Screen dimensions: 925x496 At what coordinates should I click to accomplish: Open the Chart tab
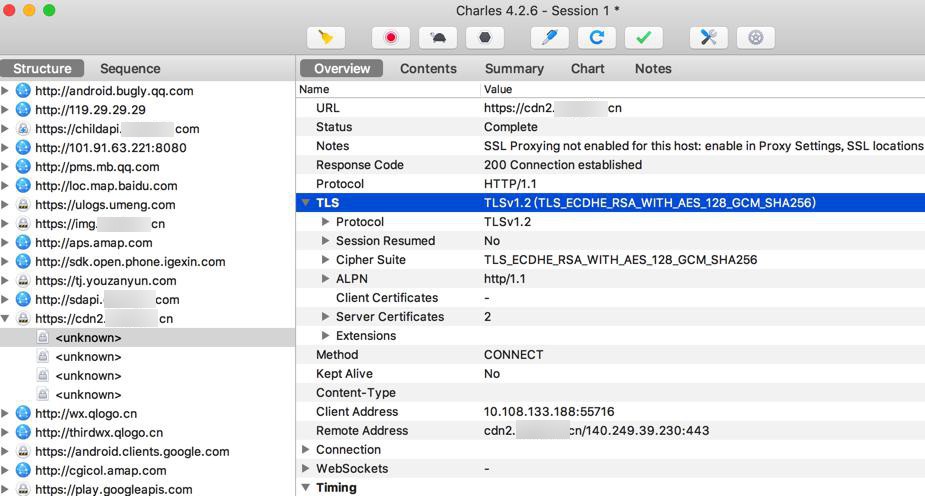(587, 69)
